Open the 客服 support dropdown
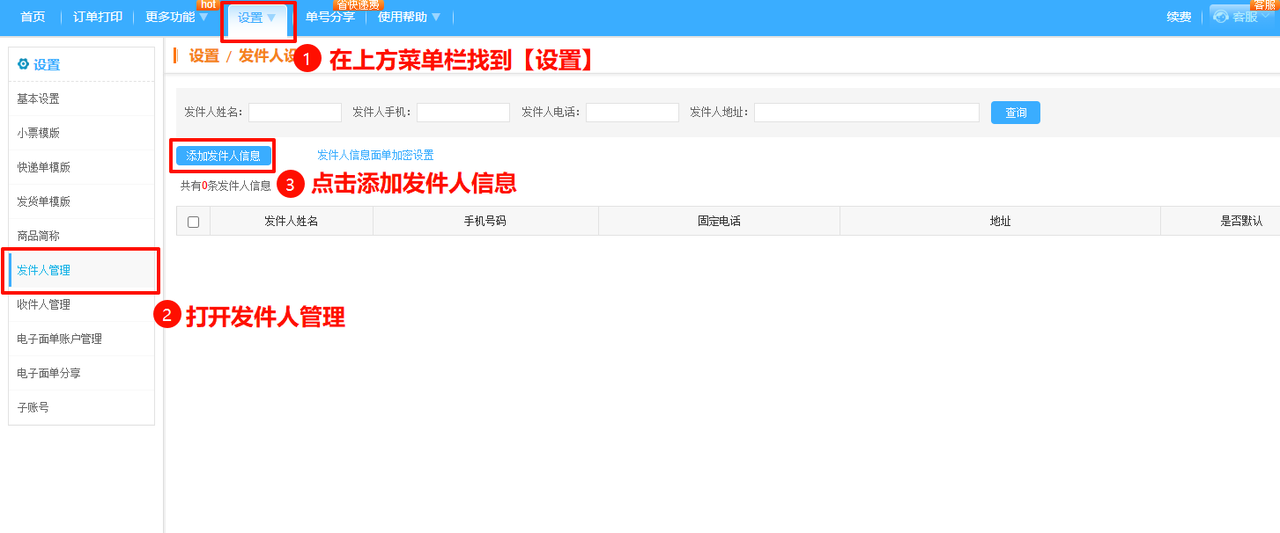The image size is (1280, 533). [1243, 17]
